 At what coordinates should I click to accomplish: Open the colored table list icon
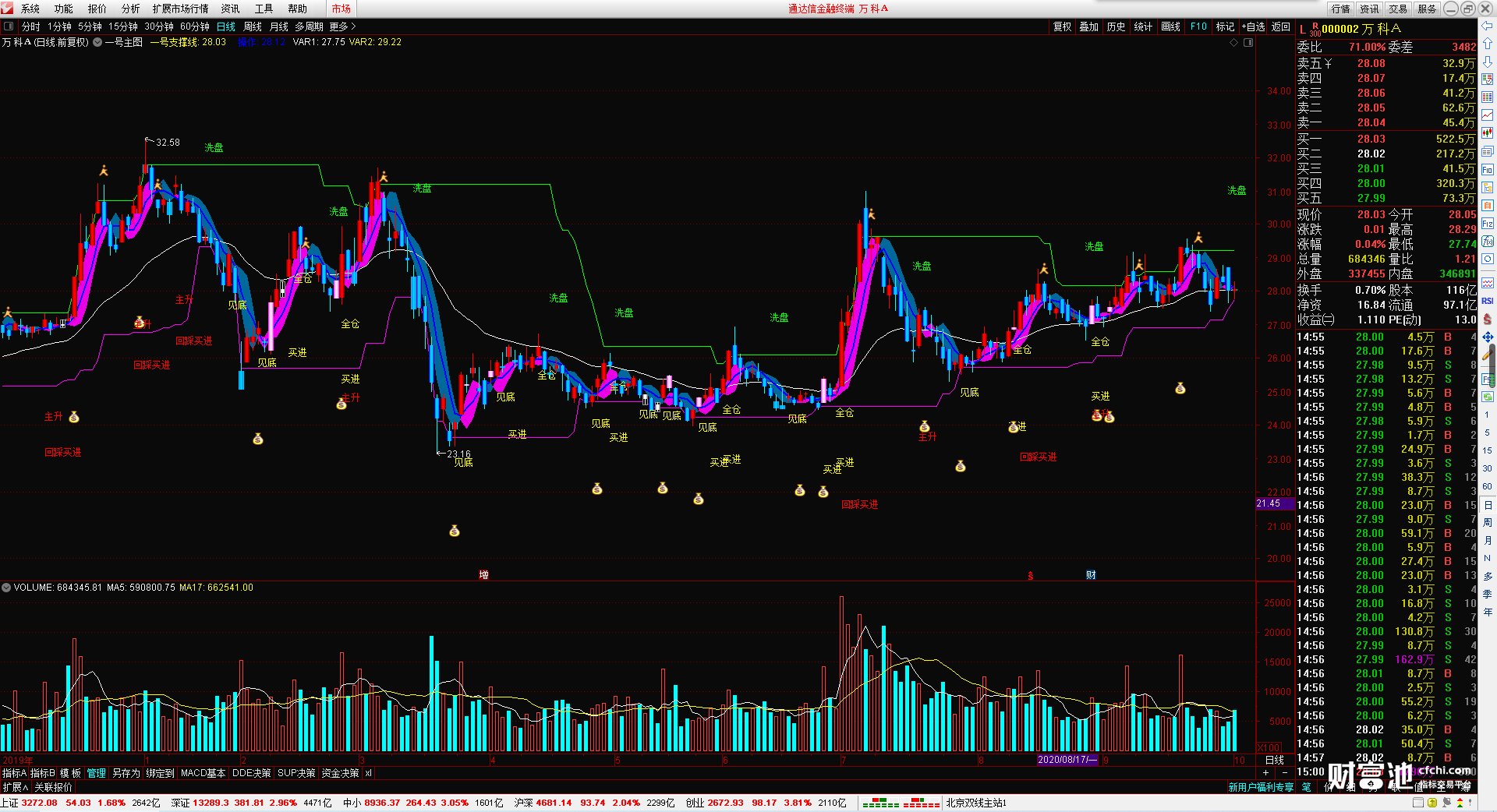tap(1488, 97)
